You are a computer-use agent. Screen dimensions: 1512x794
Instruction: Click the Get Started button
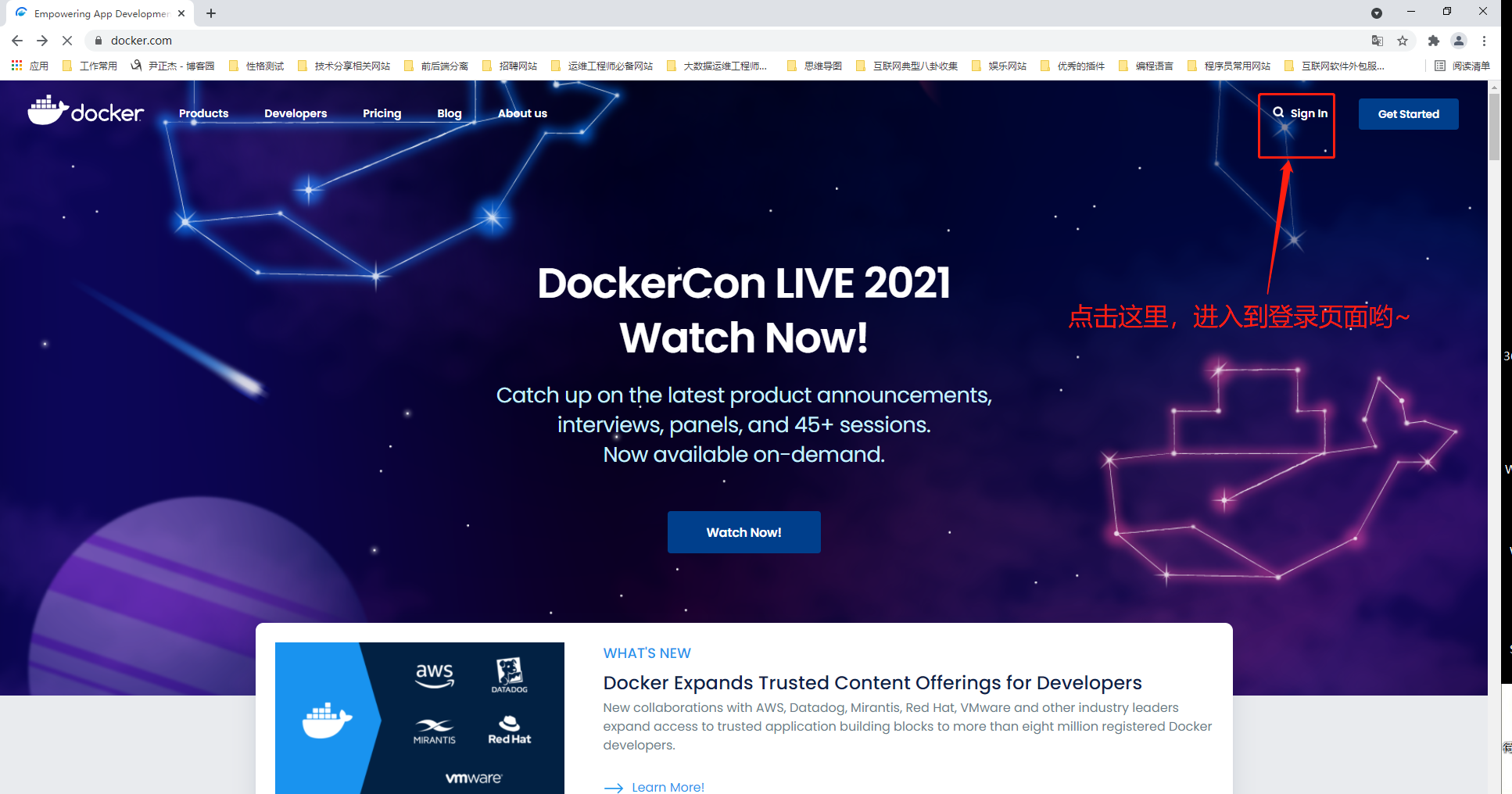1408,114
